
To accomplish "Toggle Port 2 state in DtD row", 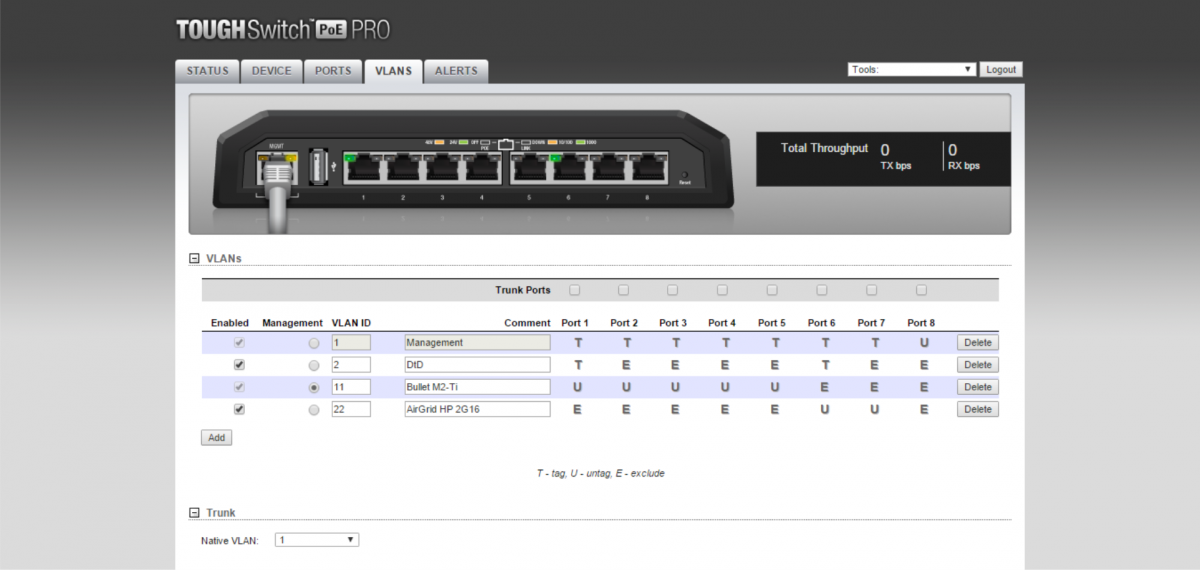I will [626, 365].
